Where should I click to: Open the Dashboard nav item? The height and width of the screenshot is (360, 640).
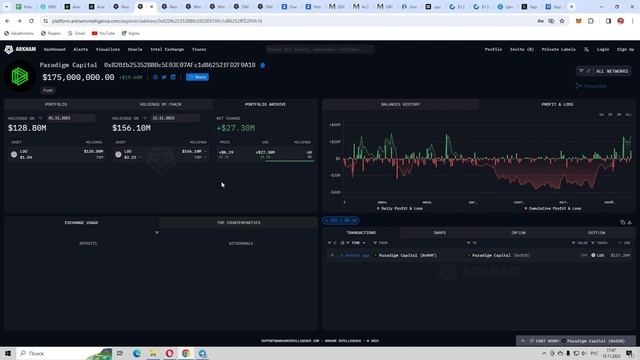55,49
